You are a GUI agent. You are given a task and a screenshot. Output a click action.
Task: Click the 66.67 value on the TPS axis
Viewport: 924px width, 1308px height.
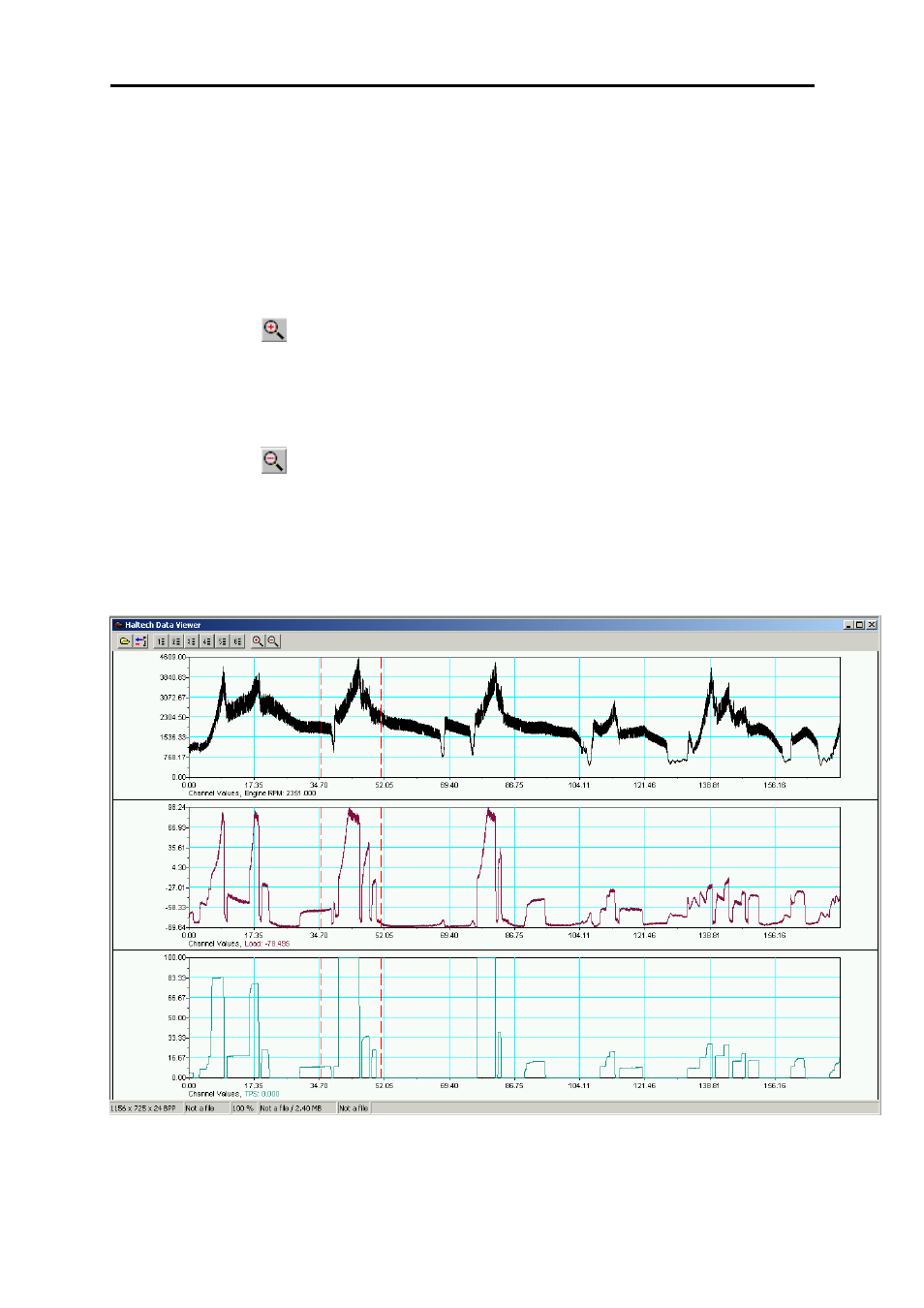177,998
